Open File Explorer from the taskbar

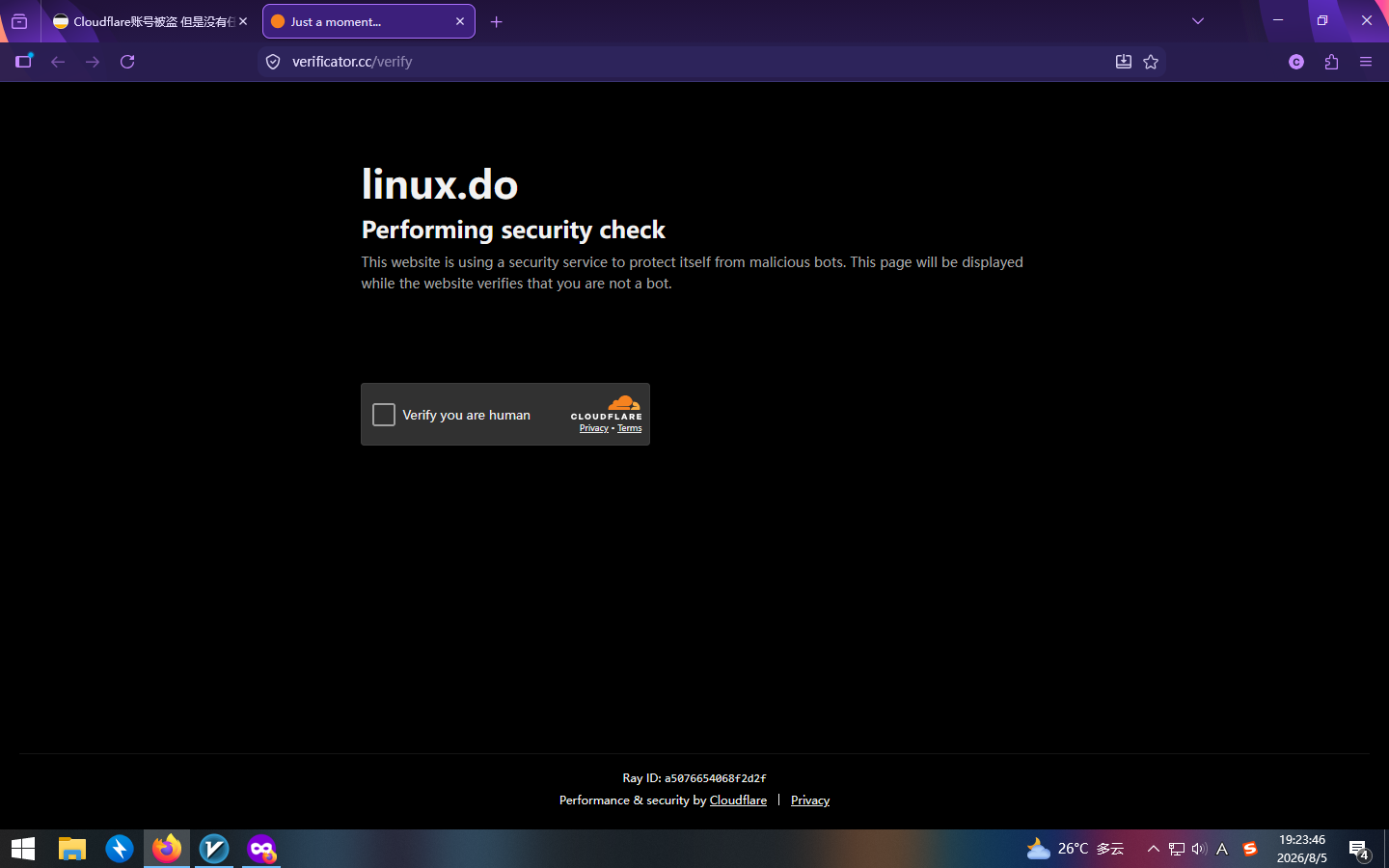point(72,849)
